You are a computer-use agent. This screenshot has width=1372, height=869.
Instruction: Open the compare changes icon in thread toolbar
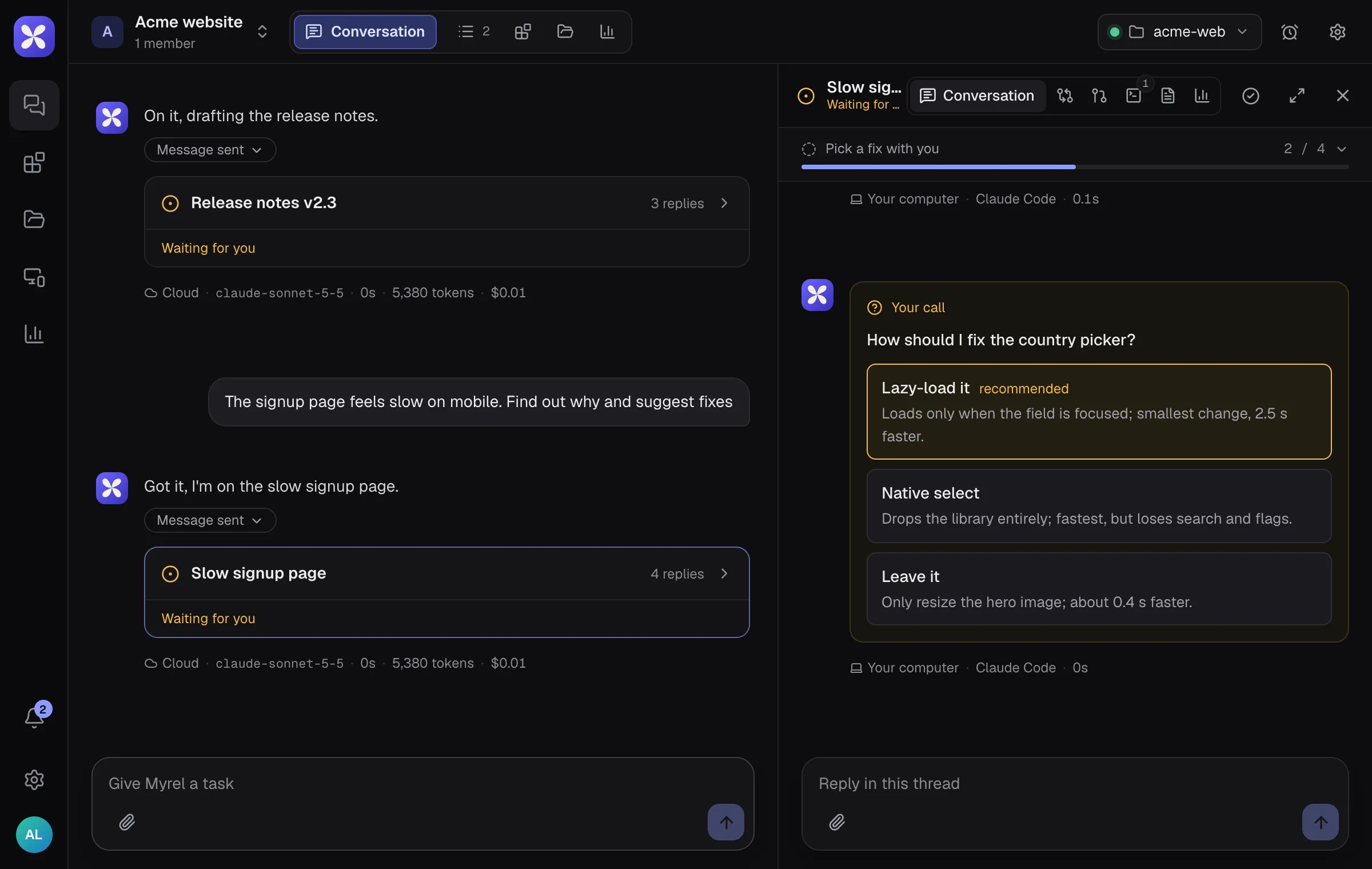[x=1064, y=95]
